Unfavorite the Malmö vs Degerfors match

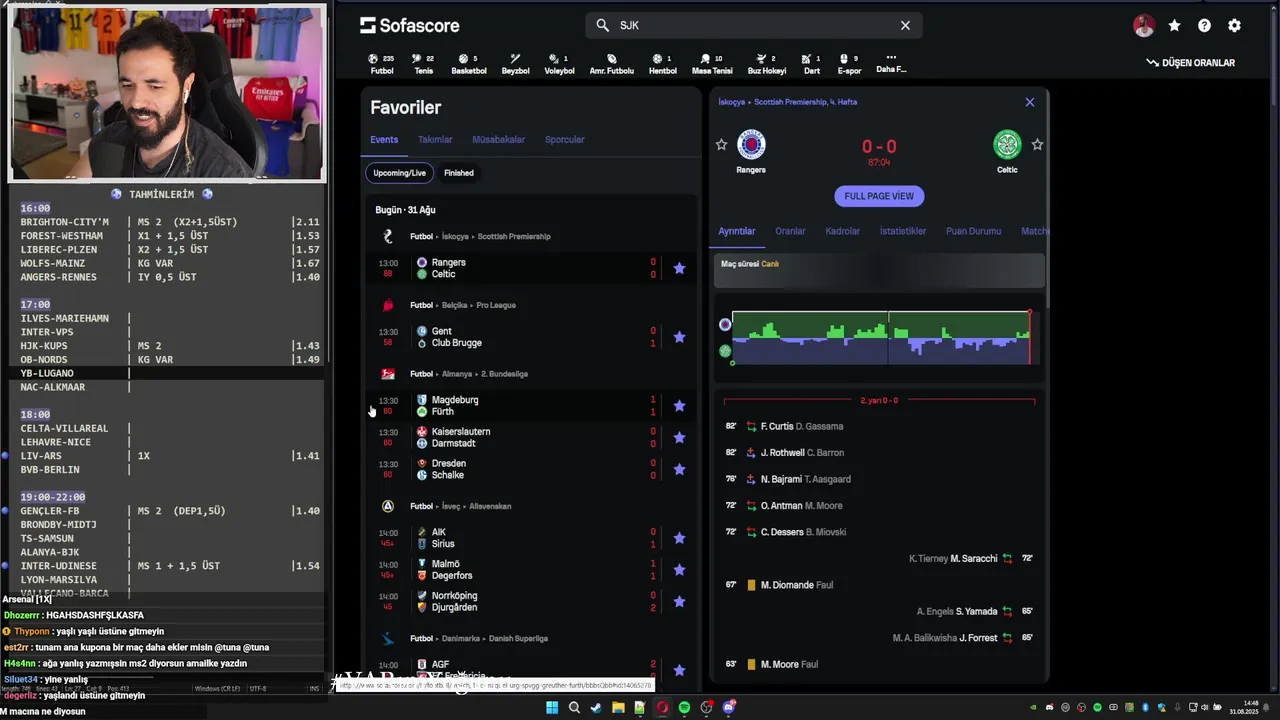[x=679, y=570]
